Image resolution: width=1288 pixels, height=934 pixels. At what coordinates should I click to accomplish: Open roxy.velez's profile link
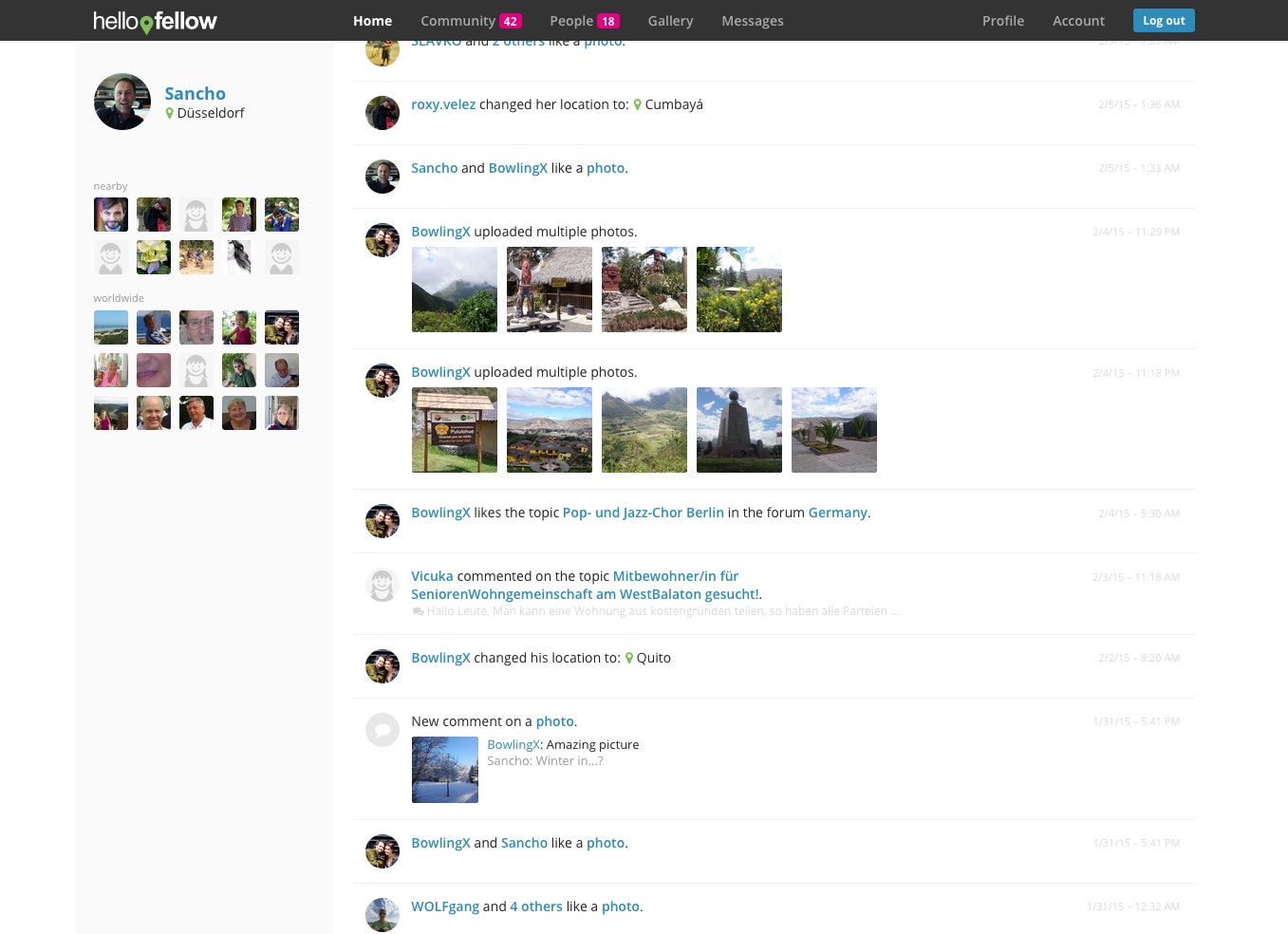point(443,104)
